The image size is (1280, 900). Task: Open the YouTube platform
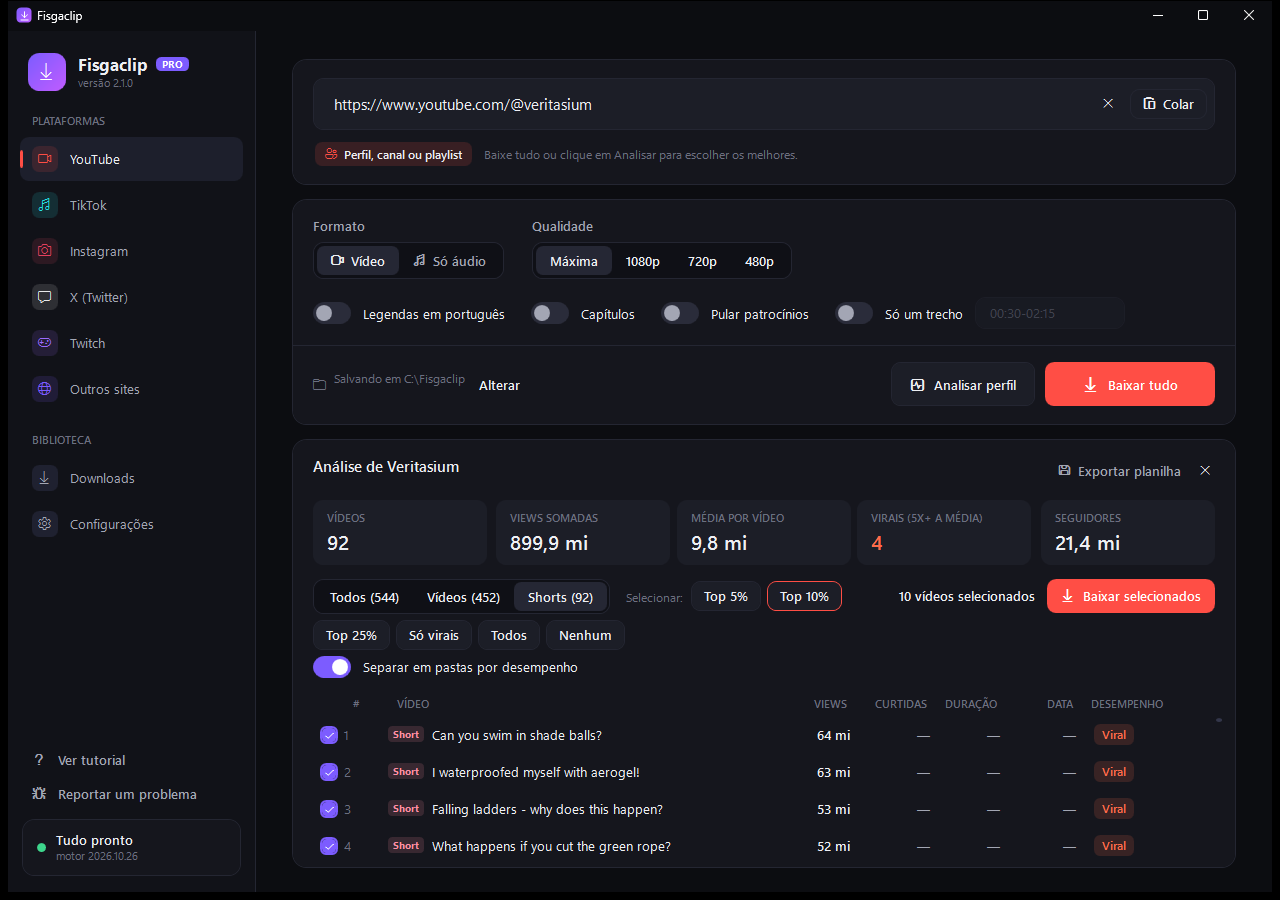[x=131, y=159]
